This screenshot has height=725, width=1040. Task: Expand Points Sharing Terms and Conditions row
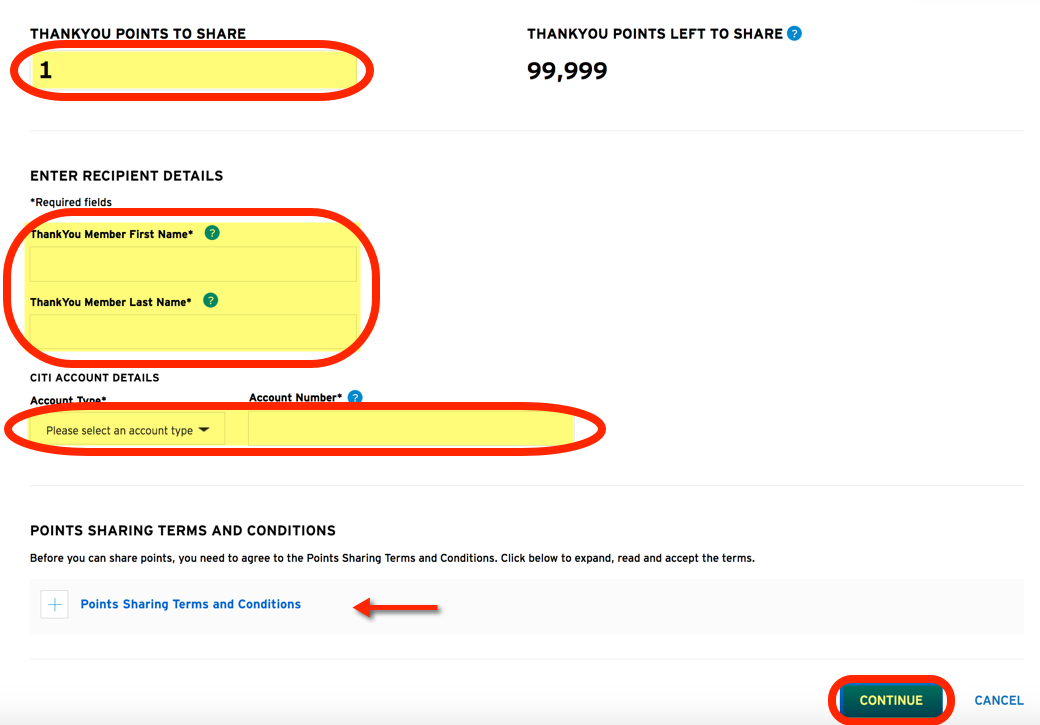(526, 605)
